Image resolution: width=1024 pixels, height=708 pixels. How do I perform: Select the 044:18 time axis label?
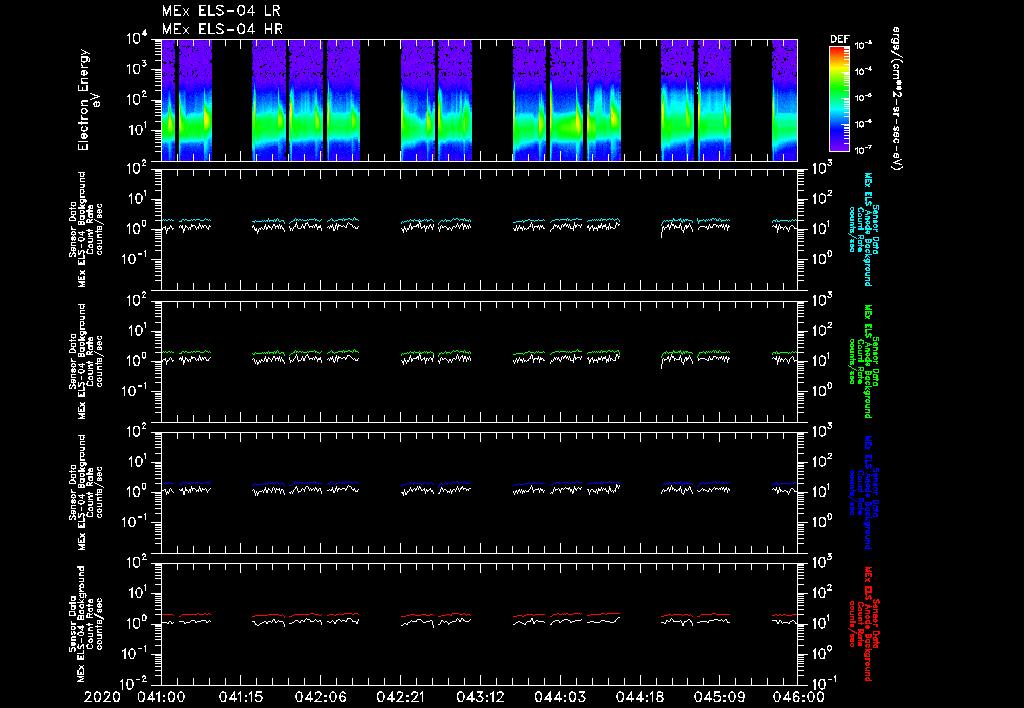click(x=639, y=697)
